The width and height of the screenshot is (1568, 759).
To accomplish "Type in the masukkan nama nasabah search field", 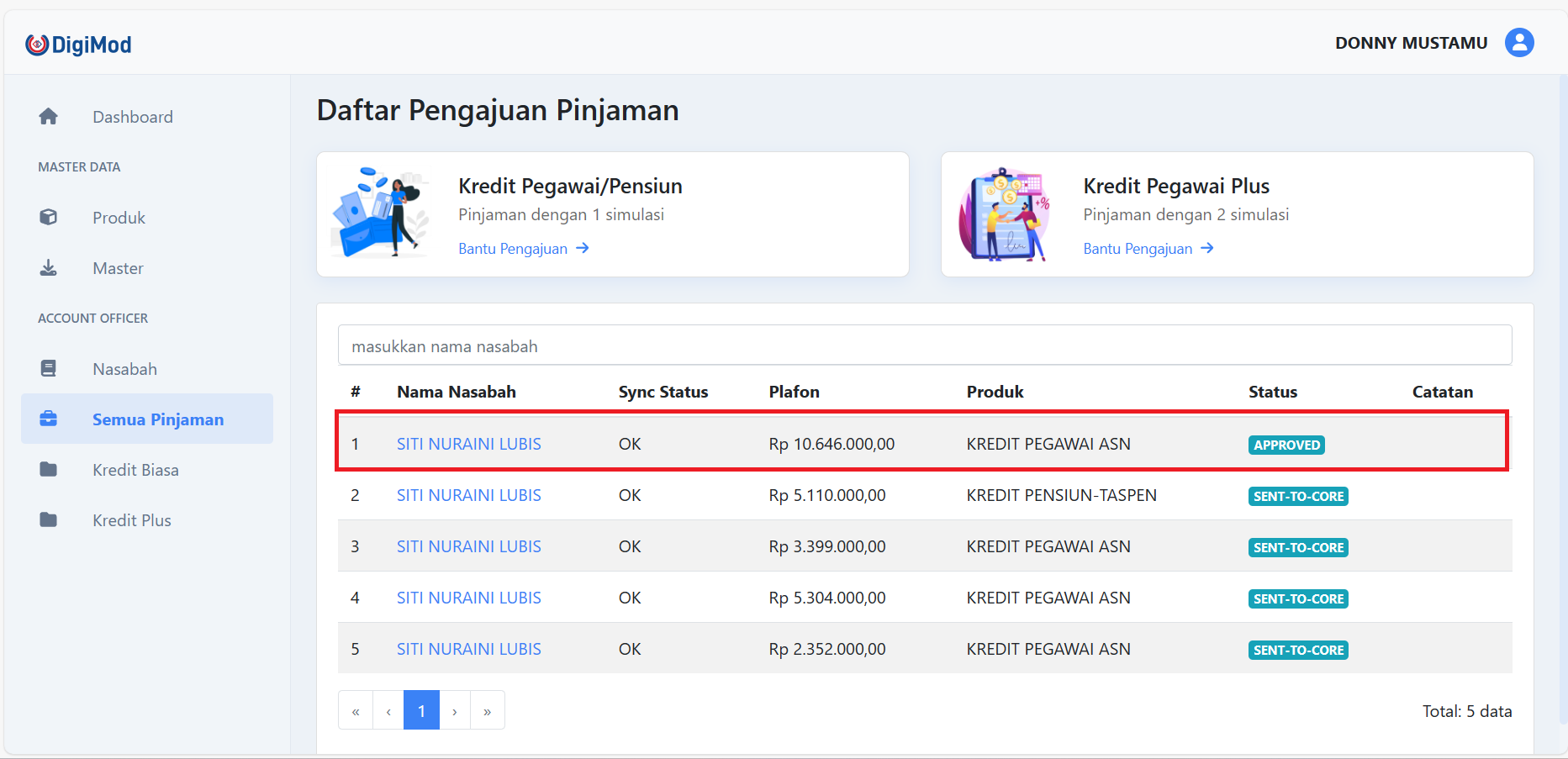I will (924, 346).
